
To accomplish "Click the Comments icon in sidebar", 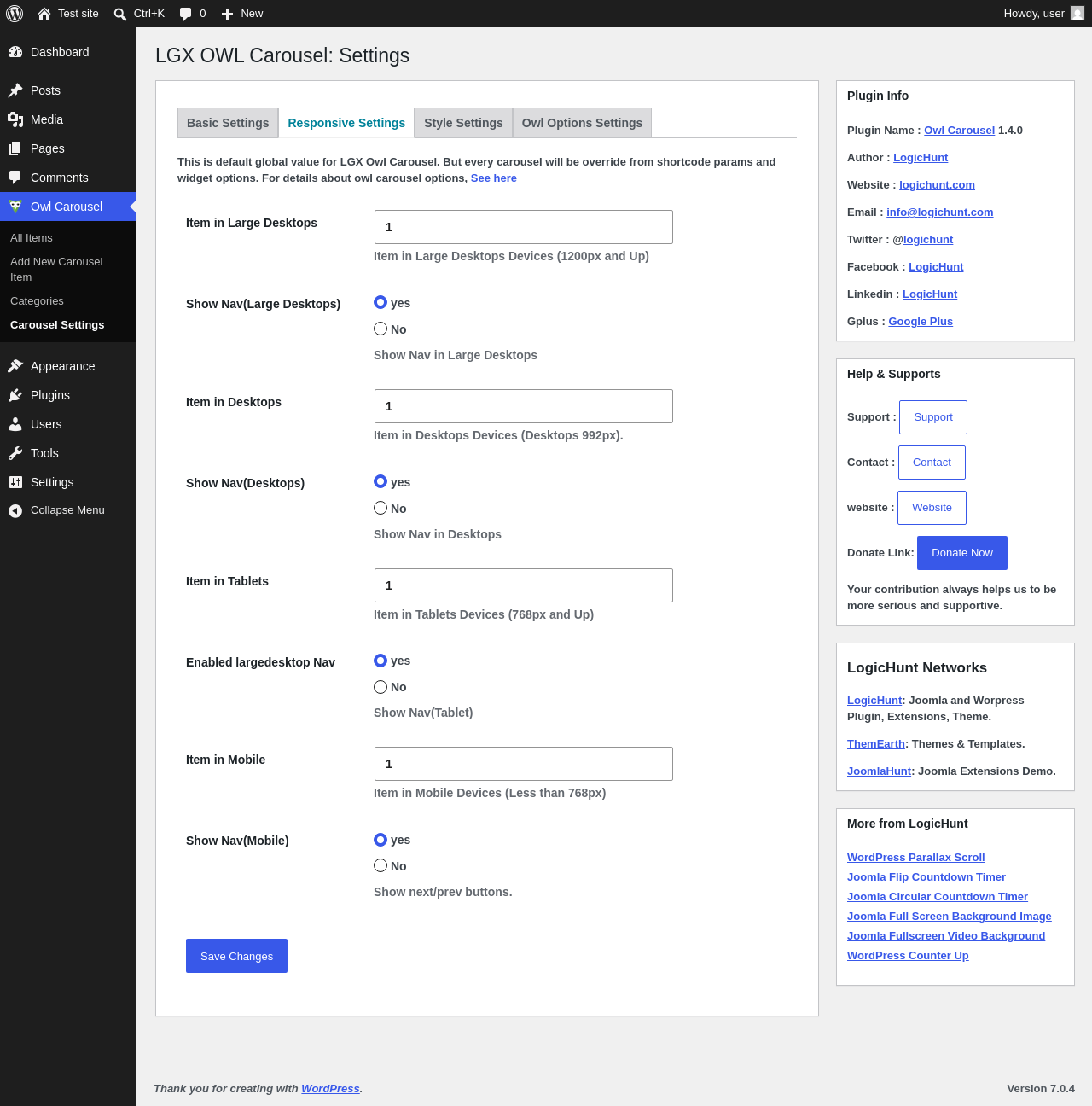I will click(x=15, y=178).
